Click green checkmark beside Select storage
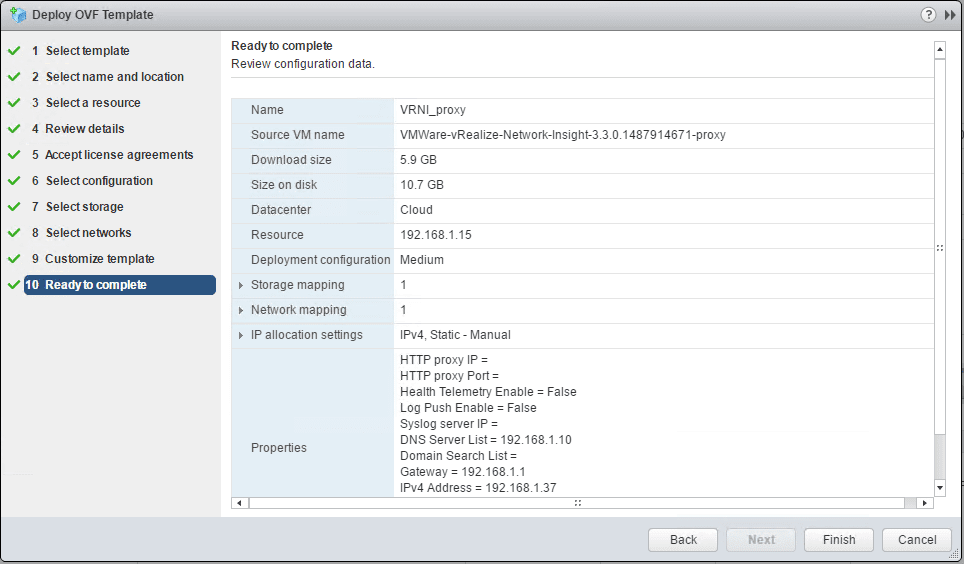964x564 pixels. (14, 207)
